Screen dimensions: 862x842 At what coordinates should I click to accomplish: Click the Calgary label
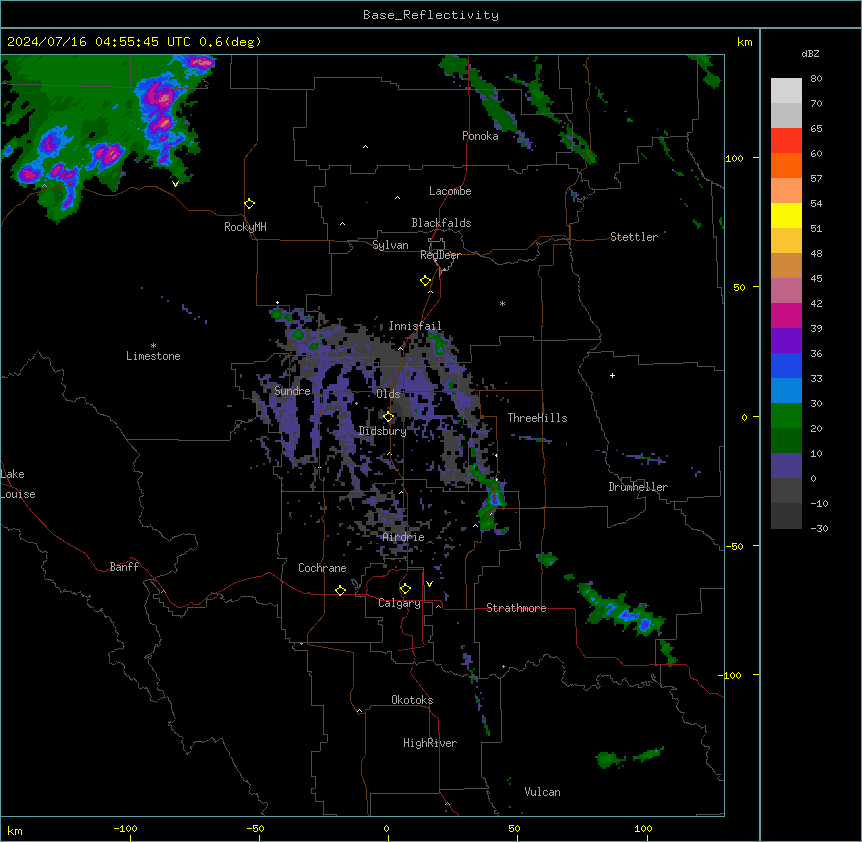tap(399, 603)
